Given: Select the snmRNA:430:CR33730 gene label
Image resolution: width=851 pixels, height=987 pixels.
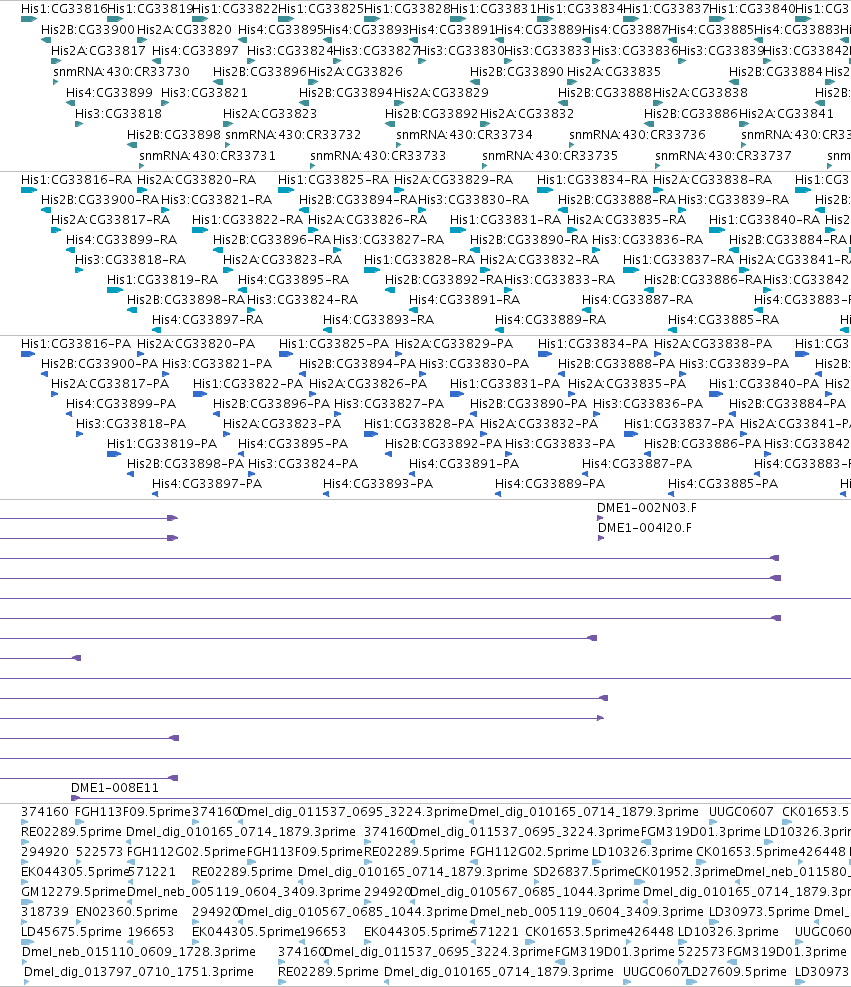Looking at the screenshot, I should [121, 72].
